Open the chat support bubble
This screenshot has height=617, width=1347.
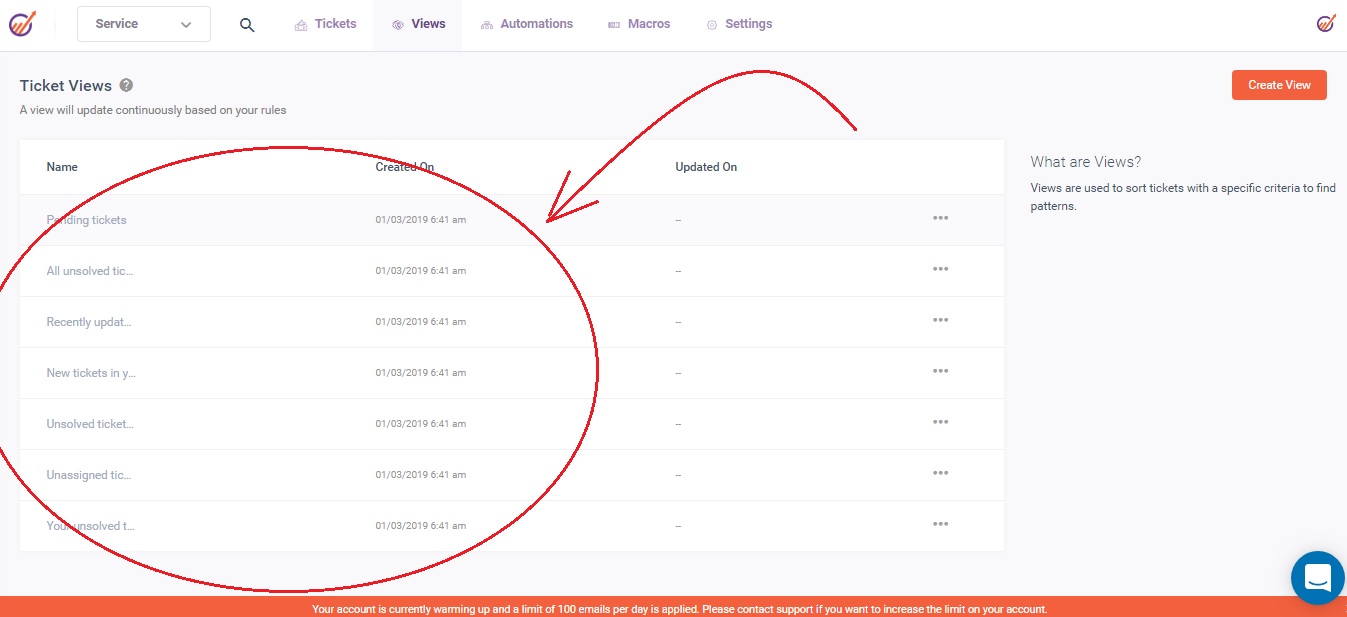[1317, 578]
